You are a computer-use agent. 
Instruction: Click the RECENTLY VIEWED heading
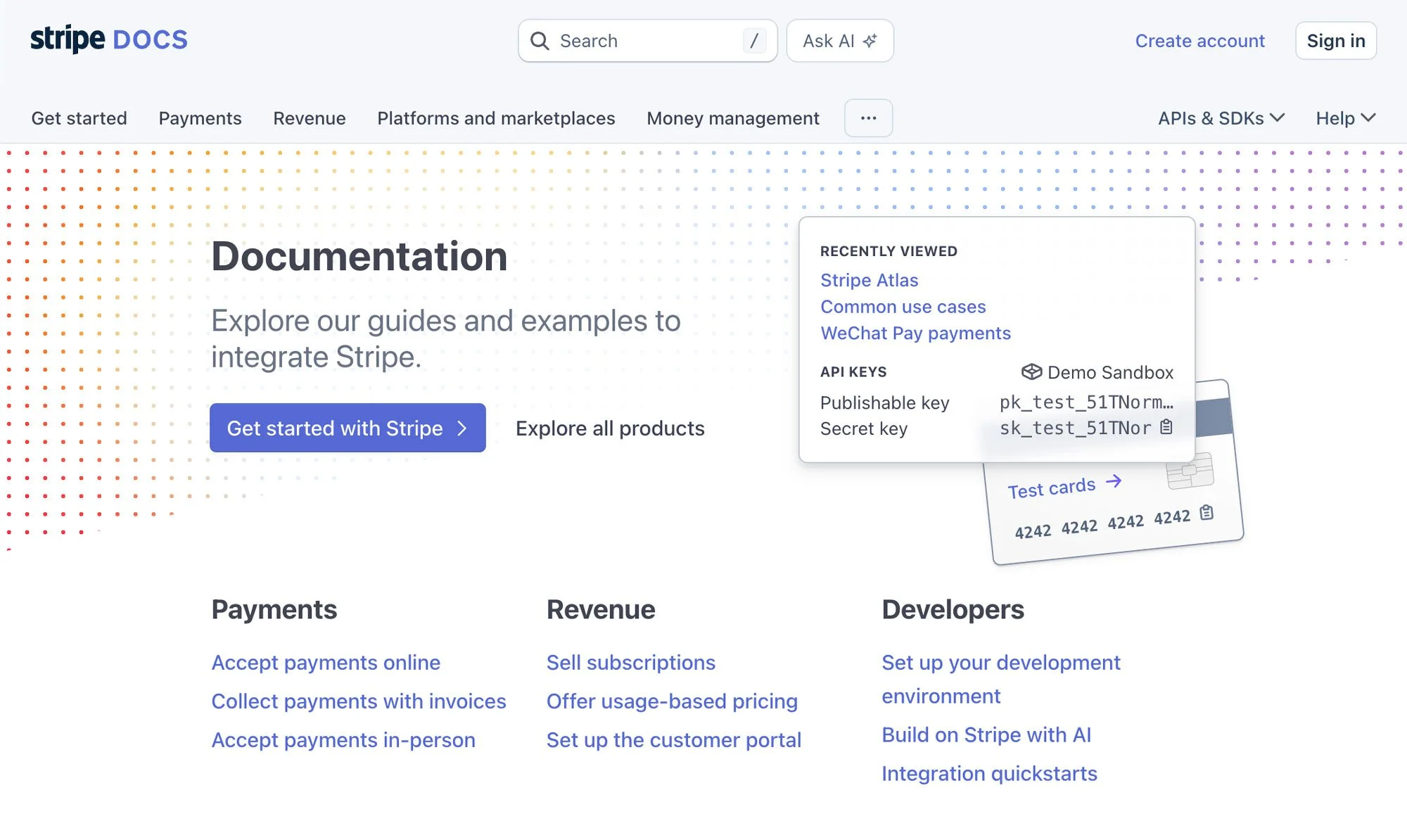(x=889, y=251)
